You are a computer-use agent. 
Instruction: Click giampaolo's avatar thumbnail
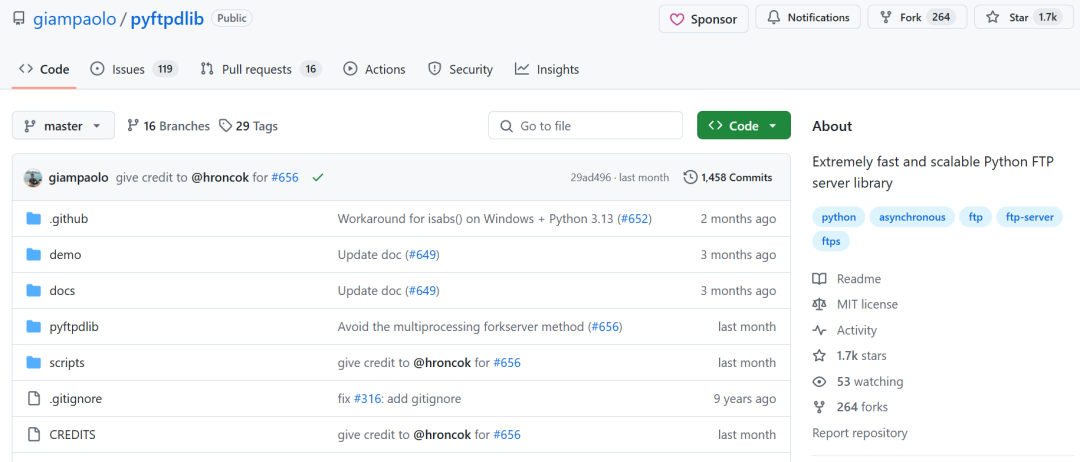[33, 177]
